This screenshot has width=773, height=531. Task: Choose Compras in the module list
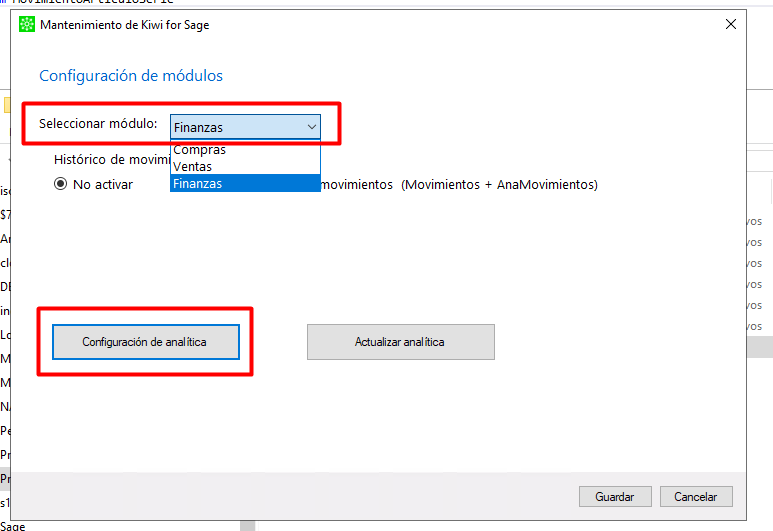(x=245, y=149)
